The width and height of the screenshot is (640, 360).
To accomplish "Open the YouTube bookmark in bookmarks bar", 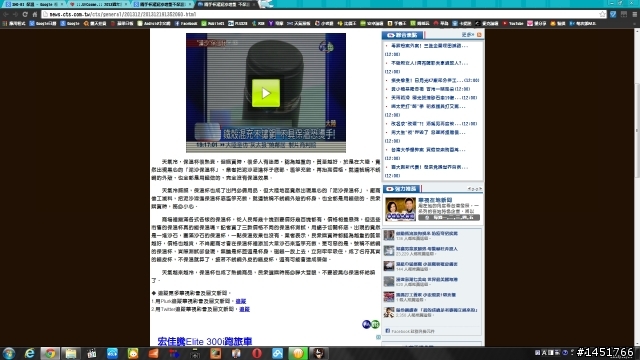I will click(x=513, y=24).
